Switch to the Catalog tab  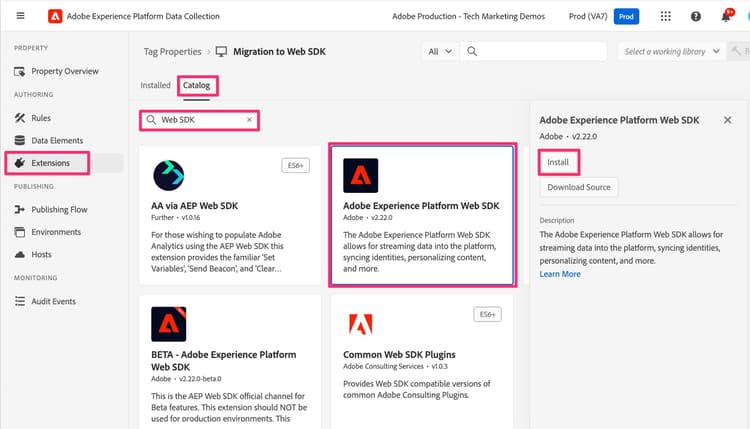pyautogui.click(x=196, y=86)
